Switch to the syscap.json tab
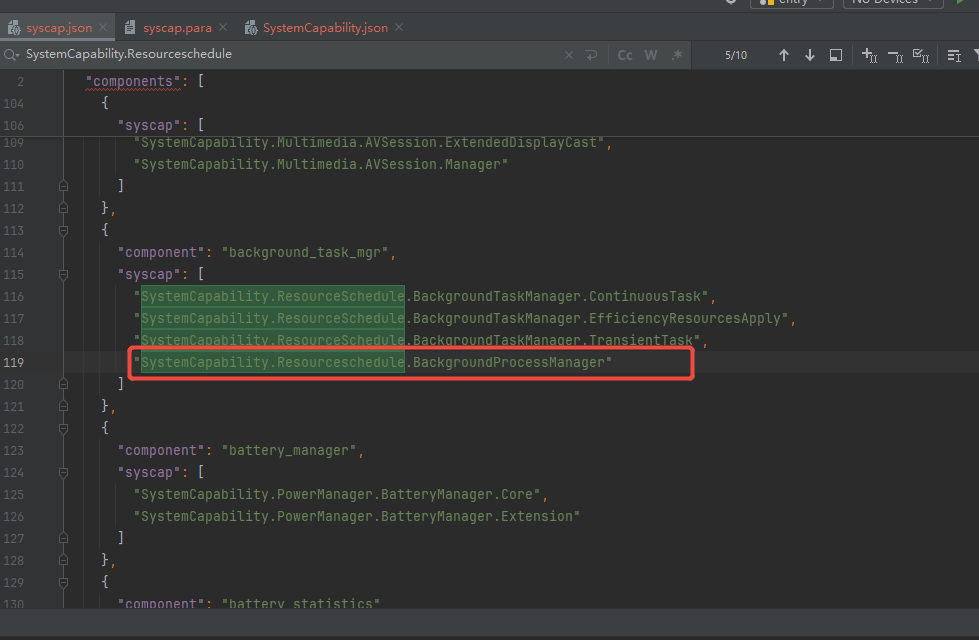This screenshot has height=640, width=979. coord(59,28)
